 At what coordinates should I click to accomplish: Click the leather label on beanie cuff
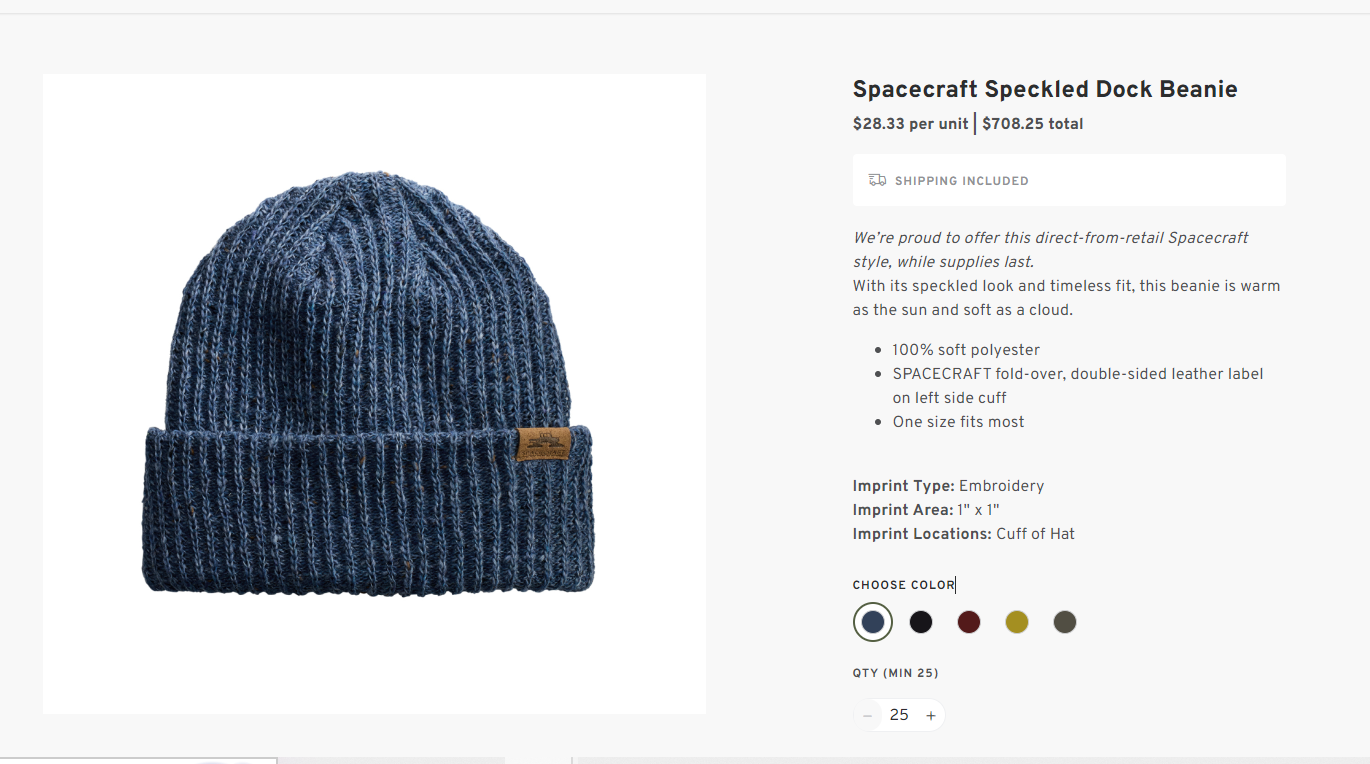pos(544,444)
